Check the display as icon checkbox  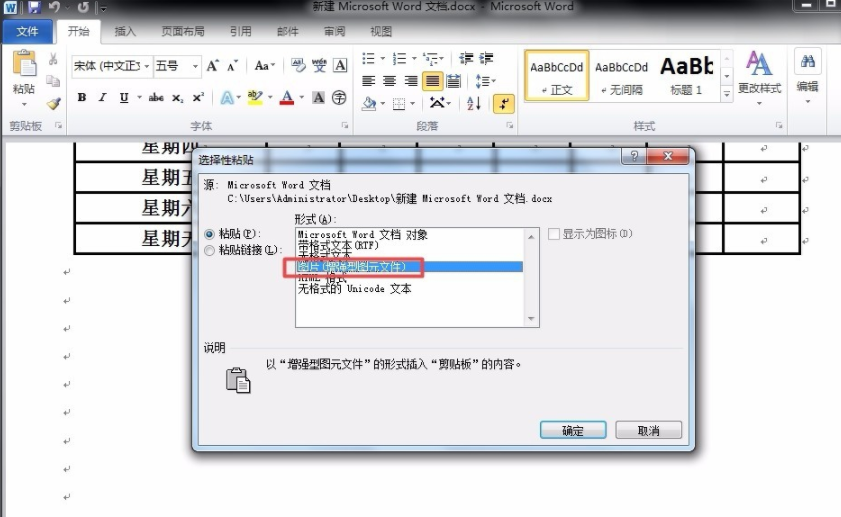click(554, 234)
